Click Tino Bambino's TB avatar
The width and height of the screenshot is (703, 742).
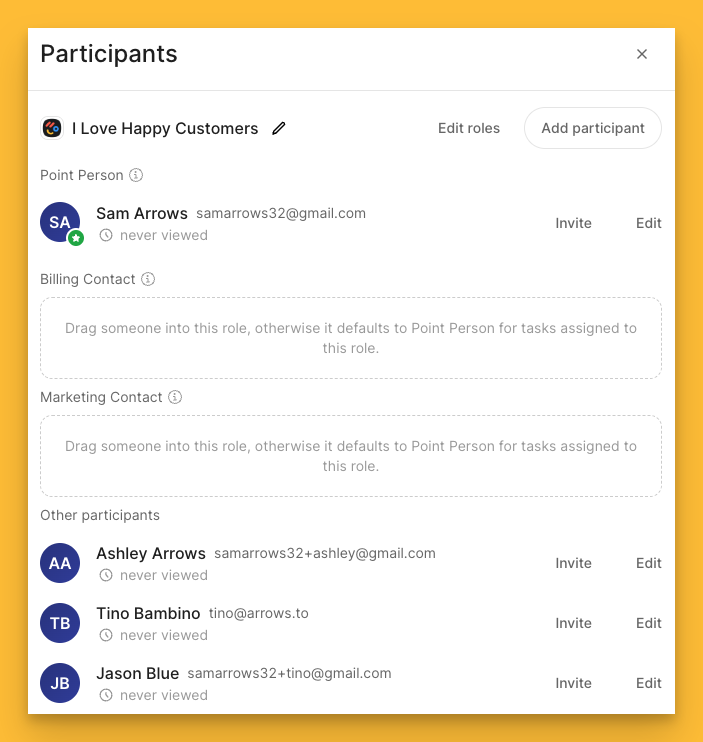[x=60, y=623]
